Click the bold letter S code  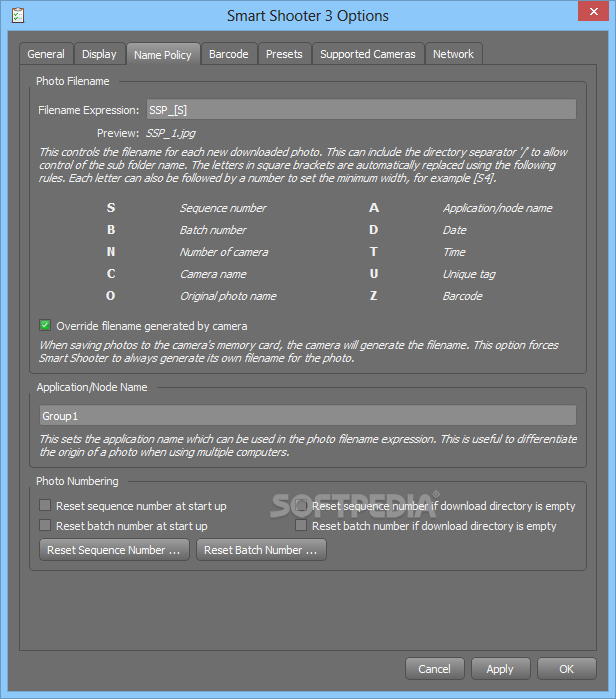[x=111, y=208]
